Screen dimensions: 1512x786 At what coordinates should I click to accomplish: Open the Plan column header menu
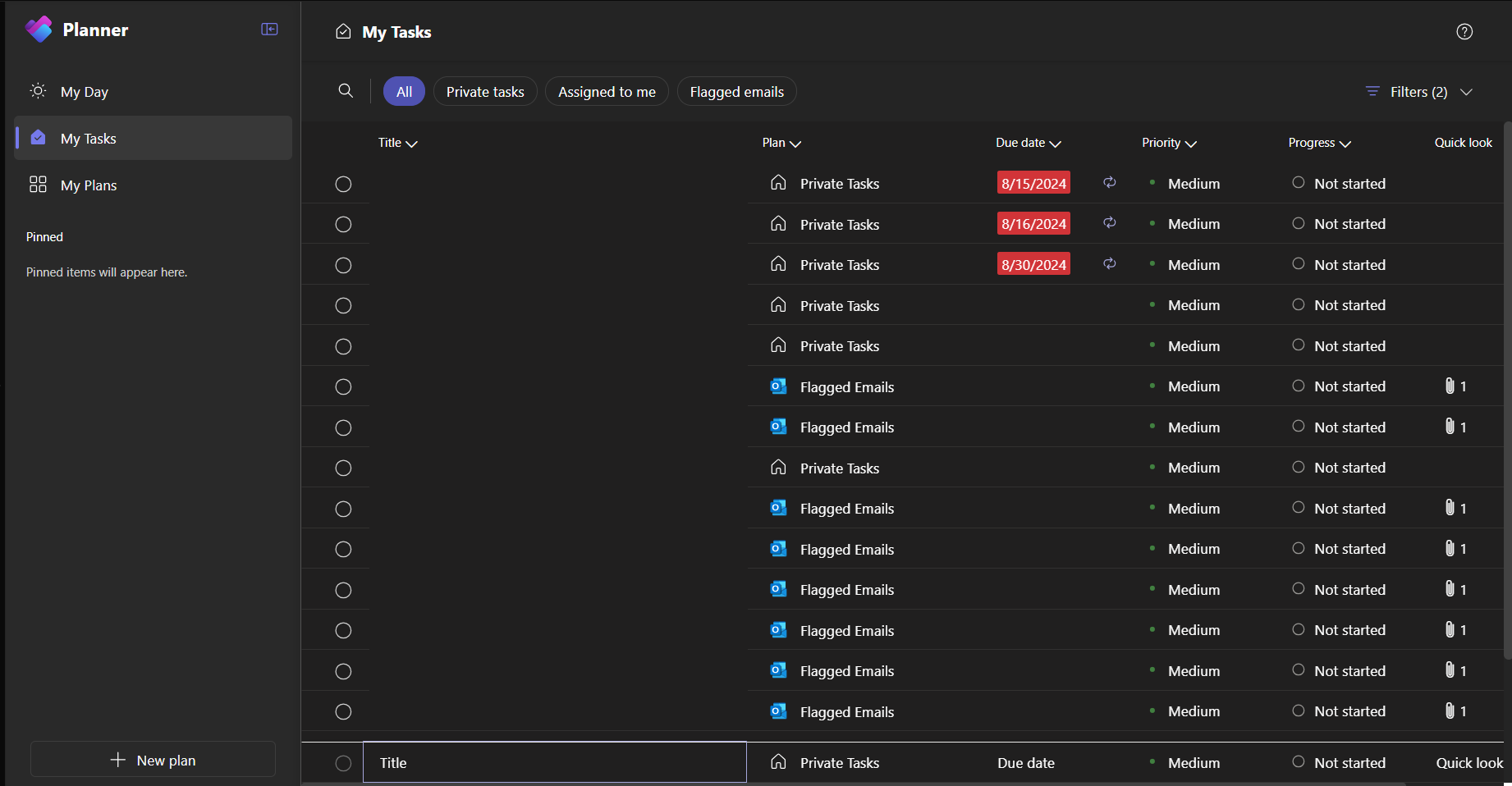click(781, 143)
